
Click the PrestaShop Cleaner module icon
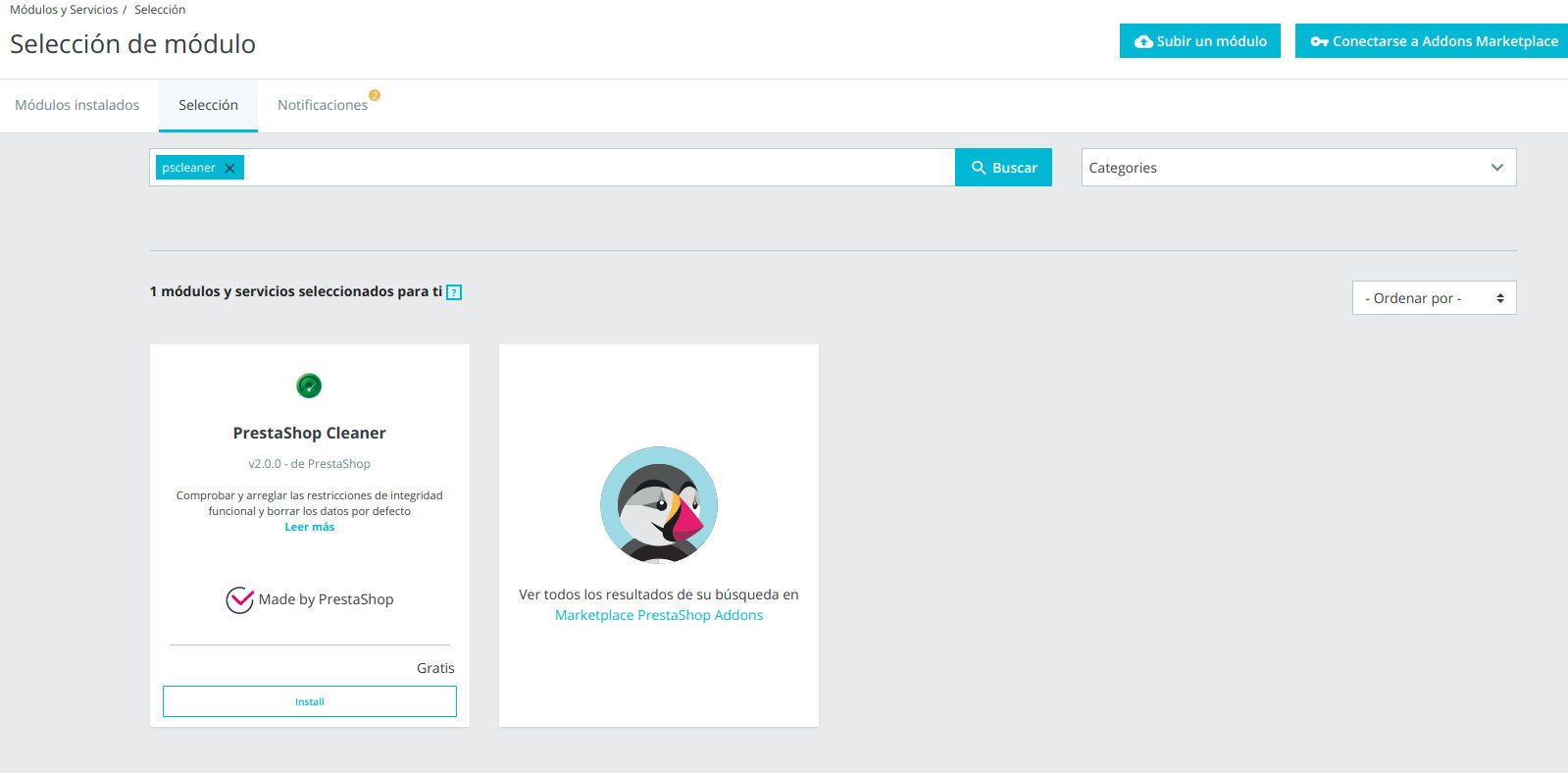[309, 386]
